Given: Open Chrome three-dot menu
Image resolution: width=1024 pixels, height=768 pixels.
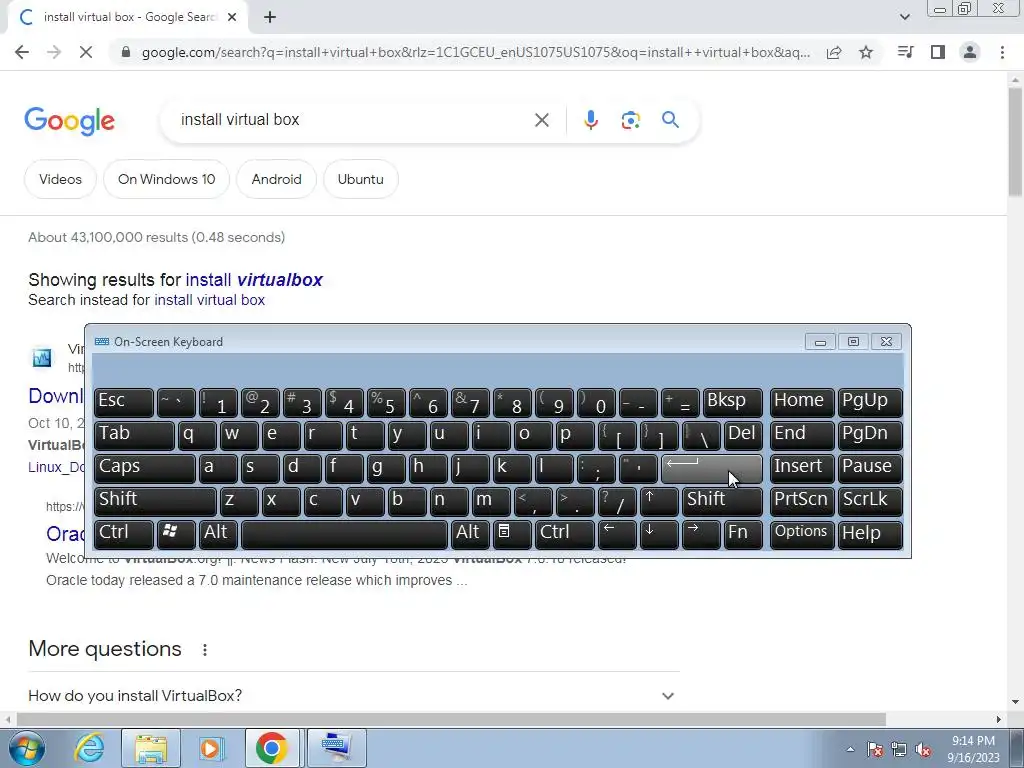Looking at the screenshot, I should pyautogui.click(x=1002, y=52).
